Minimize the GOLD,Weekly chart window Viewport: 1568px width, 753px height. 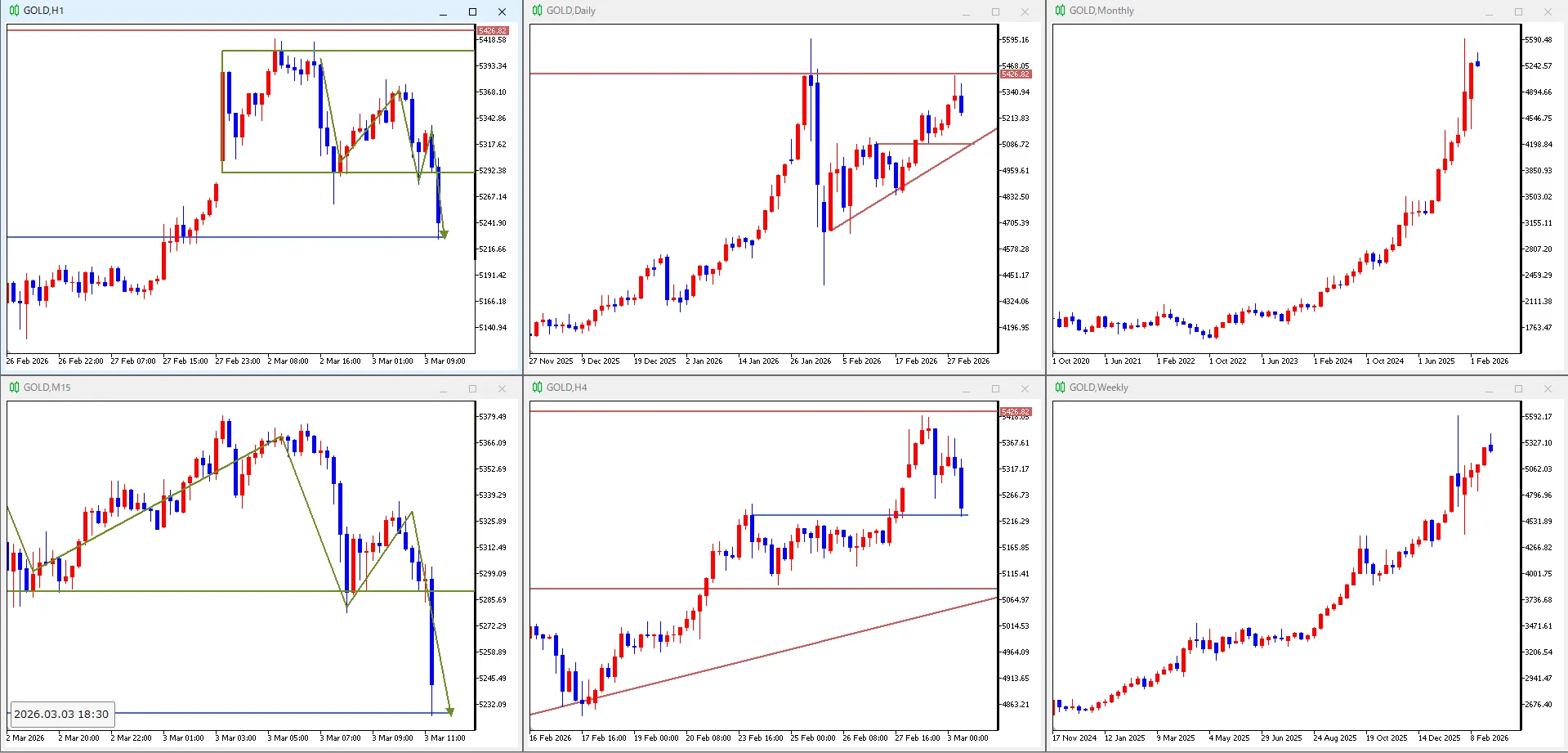click(x=1489, y=388)
